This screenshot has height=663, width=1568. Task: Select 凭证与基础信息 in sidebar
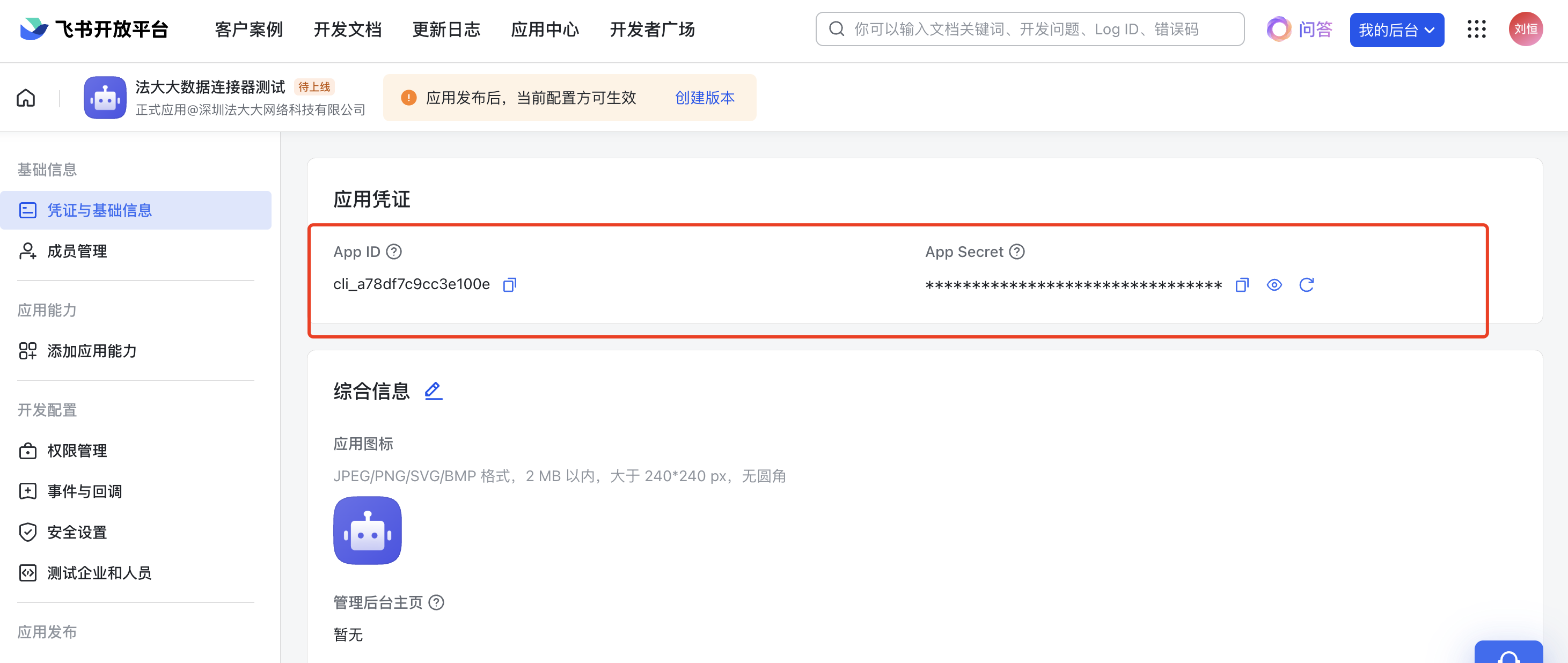[136, 210]
